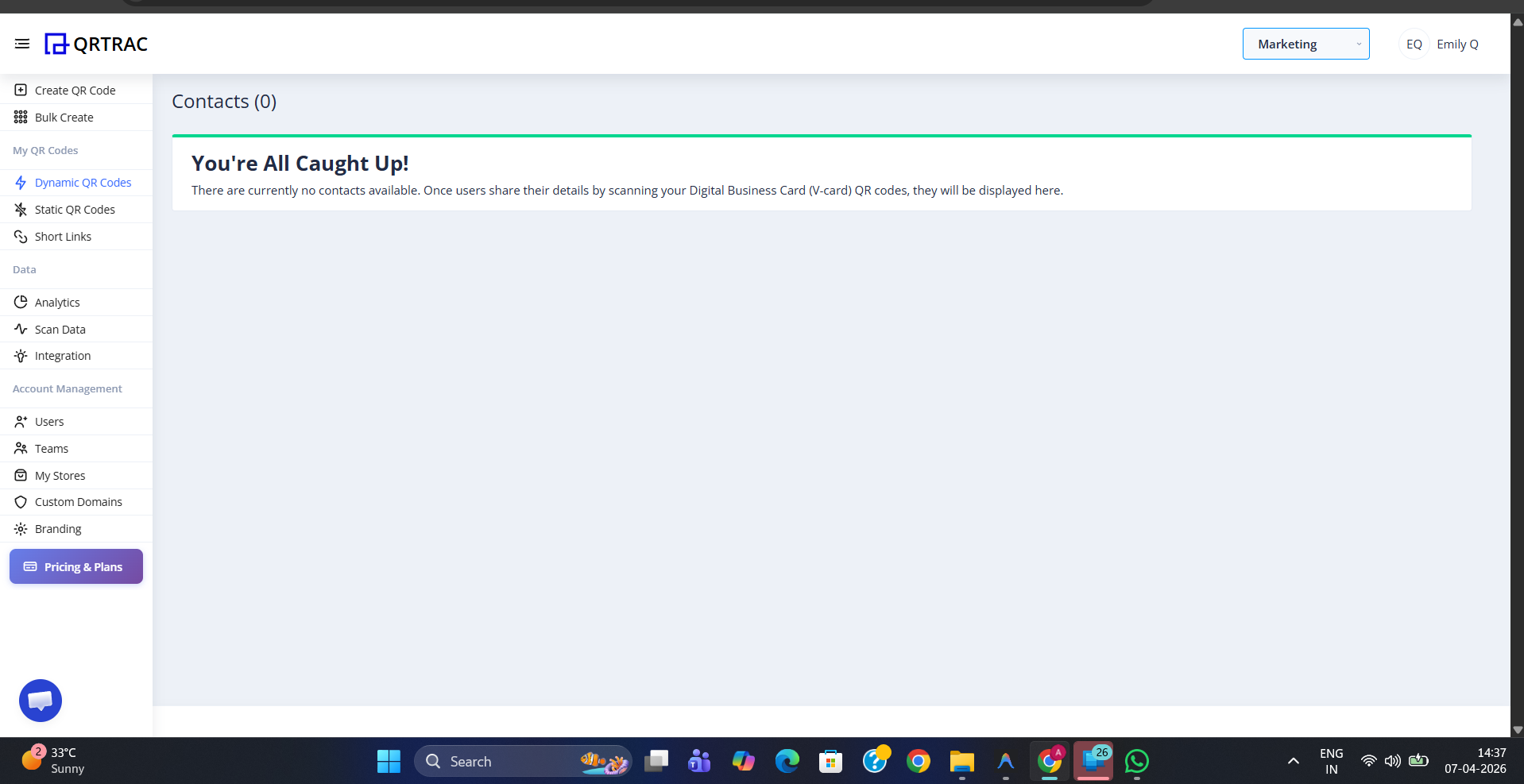Open the Custom Domains section
The width and height of the screenshot is (1524, 784).
(78, 501)
